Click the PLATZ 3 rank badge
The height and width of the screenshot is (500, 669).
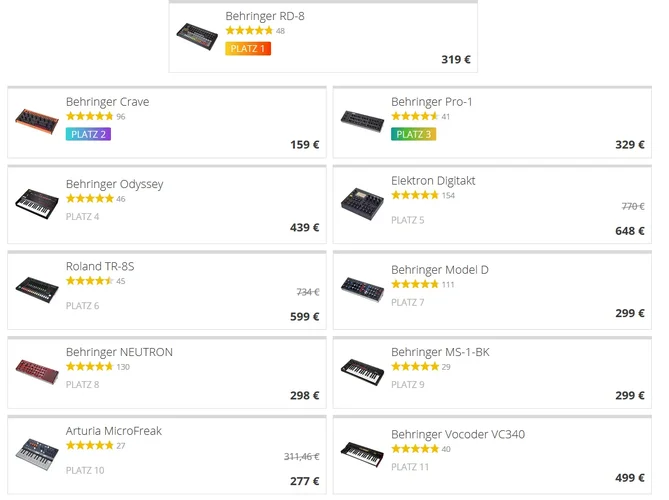[413, 134]
